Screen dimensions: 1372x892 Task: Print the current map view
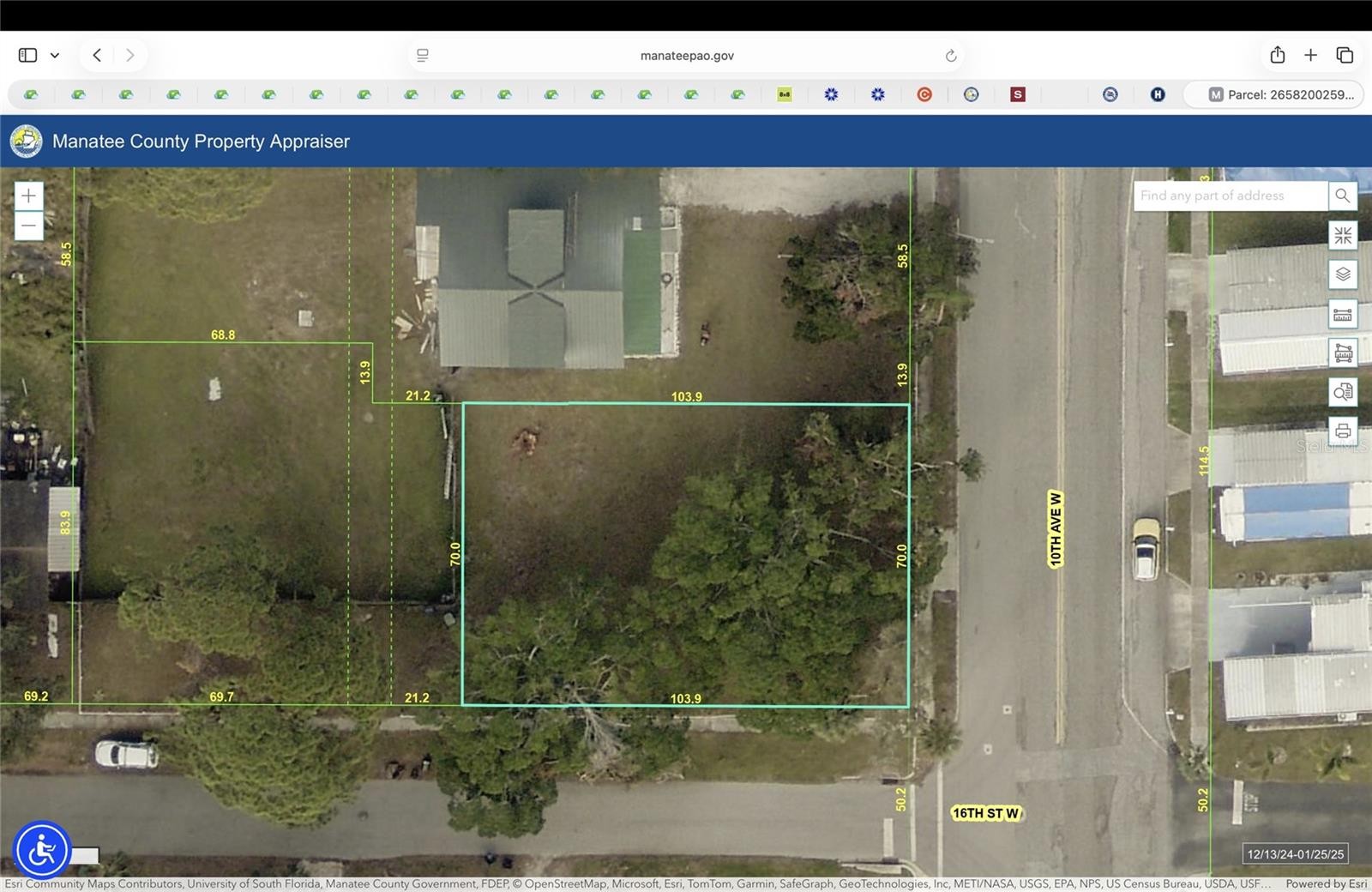pos(1343,432)
